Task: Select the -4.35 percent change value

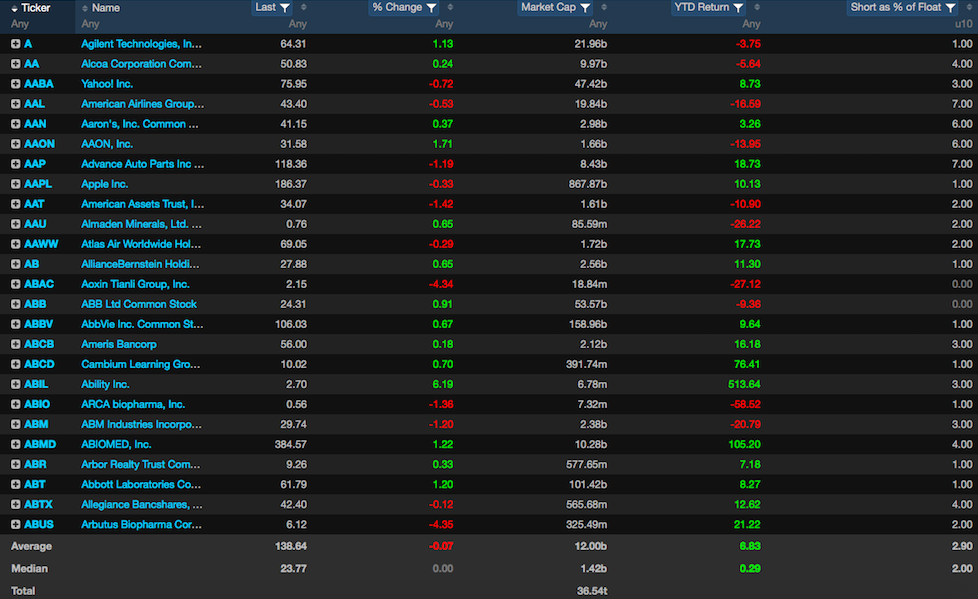Action: 441,524
